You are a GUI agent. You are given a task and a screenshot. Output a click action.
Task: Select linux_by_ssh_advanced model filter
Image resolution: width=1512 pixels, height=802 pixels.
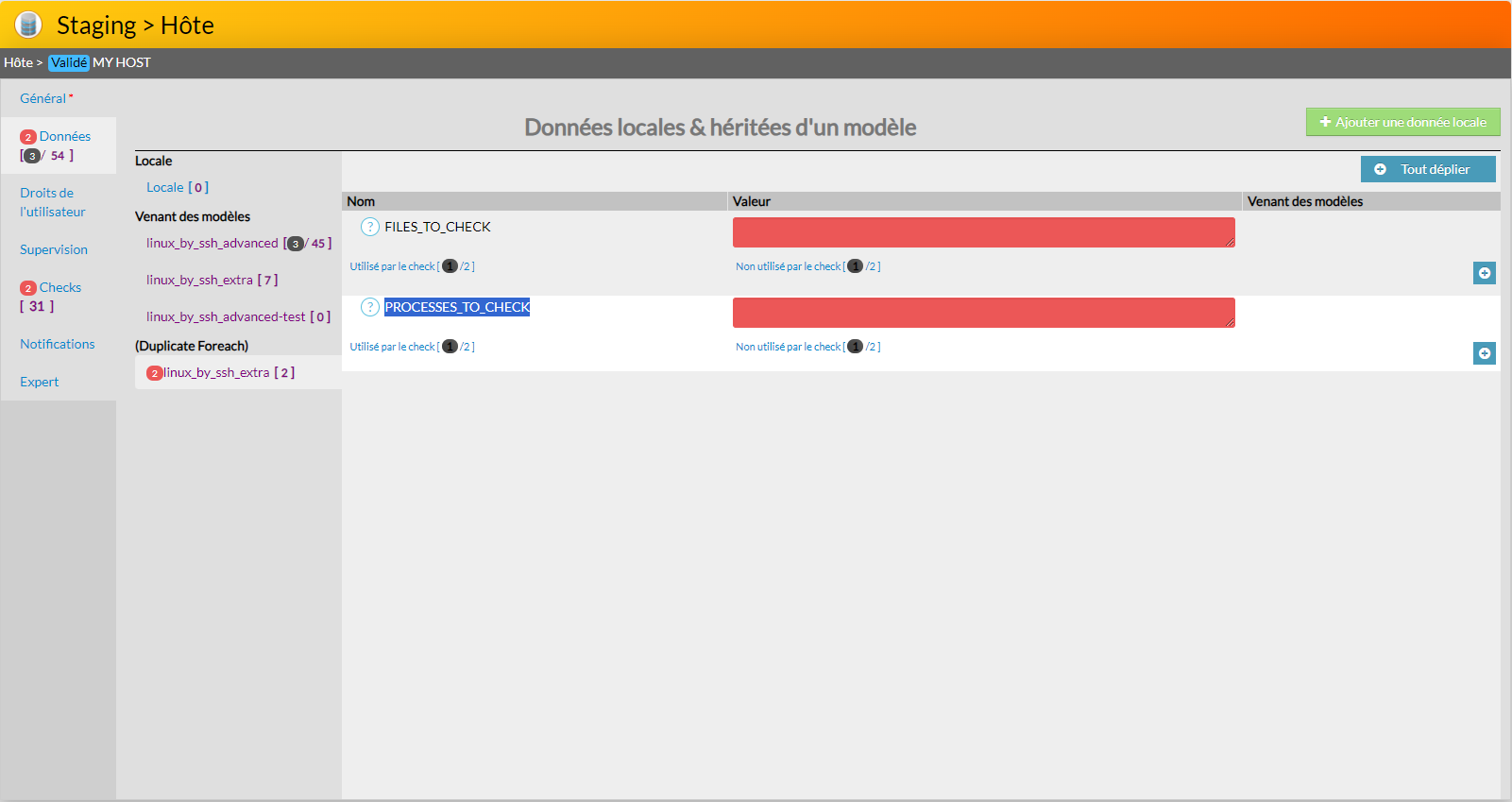(x=212, y=243)
